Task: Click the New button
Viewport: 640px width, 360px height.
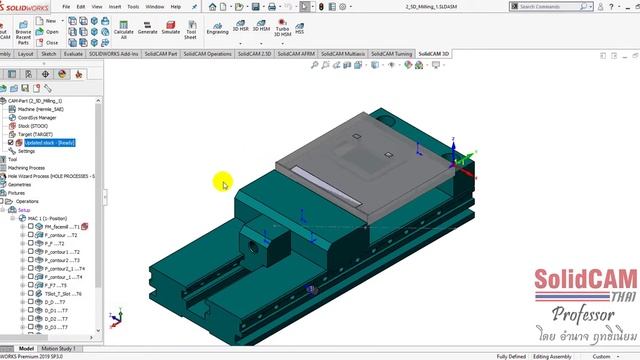Action: [47, 21]
